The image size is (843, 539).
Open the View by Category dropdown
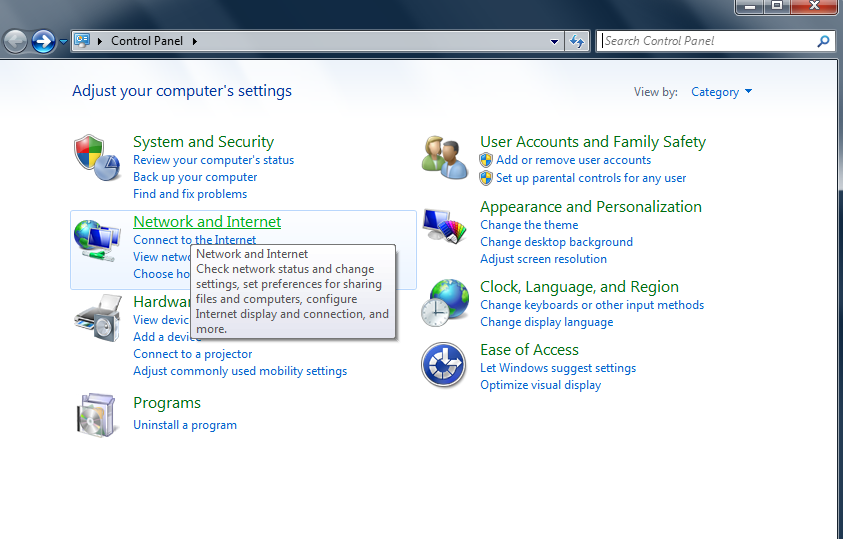(x=721, y=92)
